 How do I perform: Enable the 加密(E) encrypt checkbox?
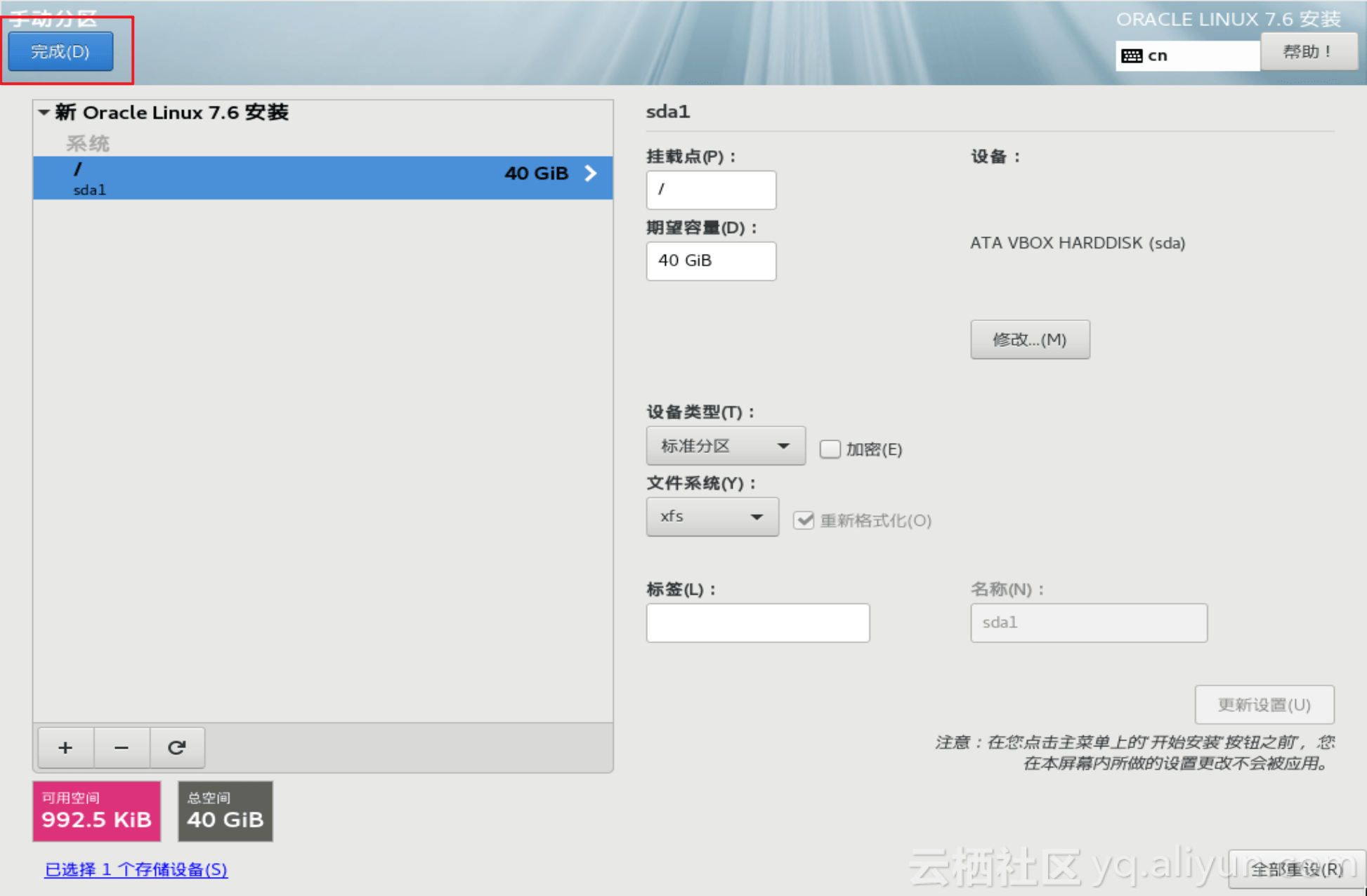click(x=830, y=449)
